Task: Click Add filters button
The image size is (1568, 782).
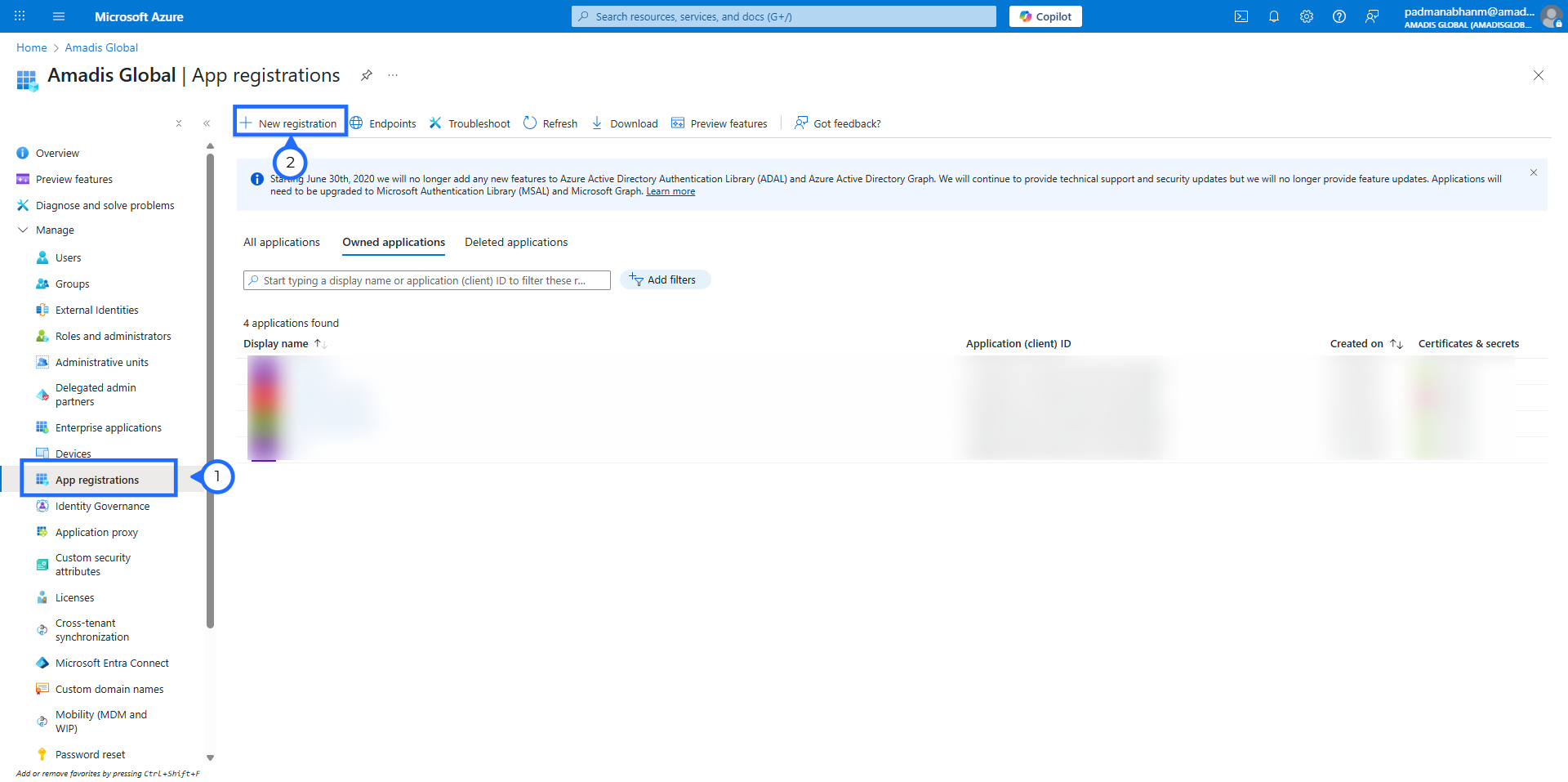Action: click(665, 280)
